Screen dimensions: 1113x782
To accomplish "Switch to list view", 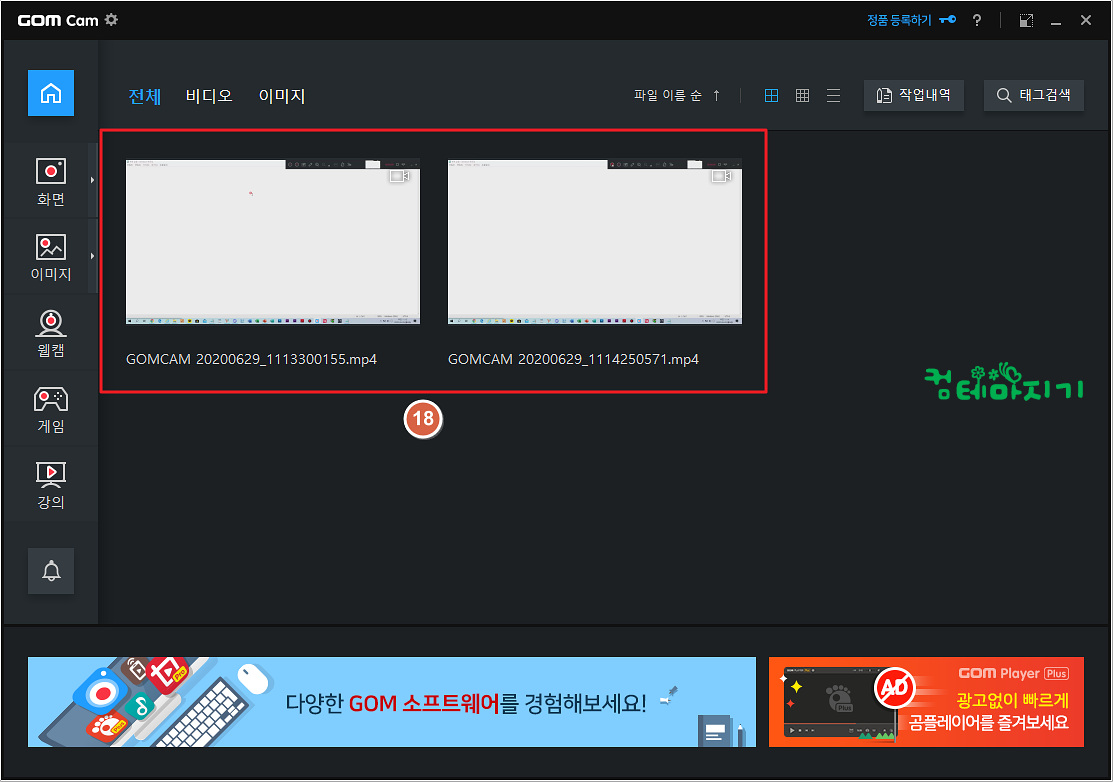I will pyautogui.click(x=833, y=95).
